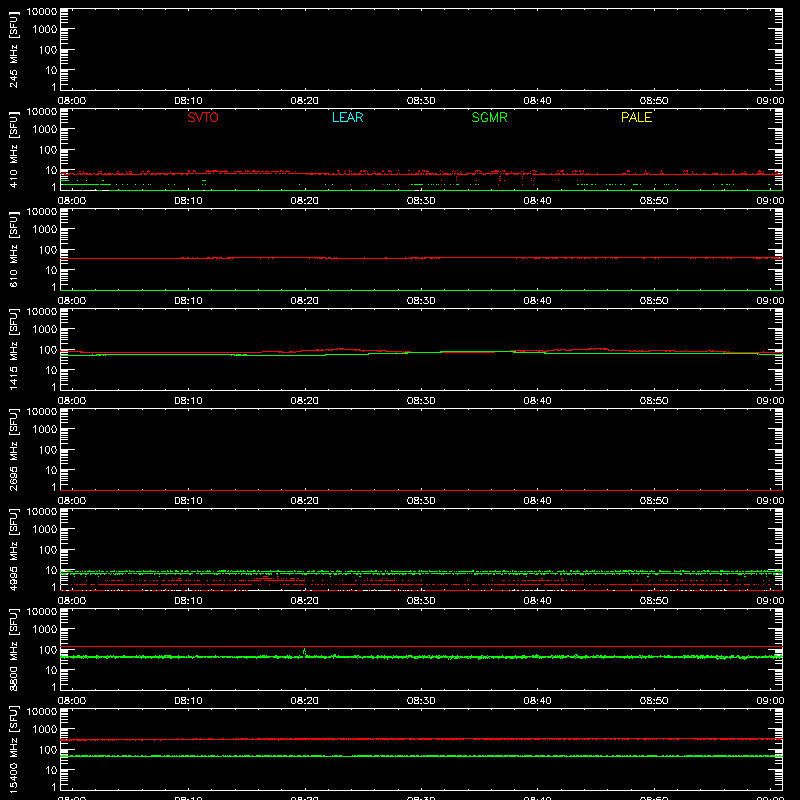Image resolution: width=800 pixels, height=800 pixels.
Task: Click the cyan LEAR legend label
Action: (347, 117)
